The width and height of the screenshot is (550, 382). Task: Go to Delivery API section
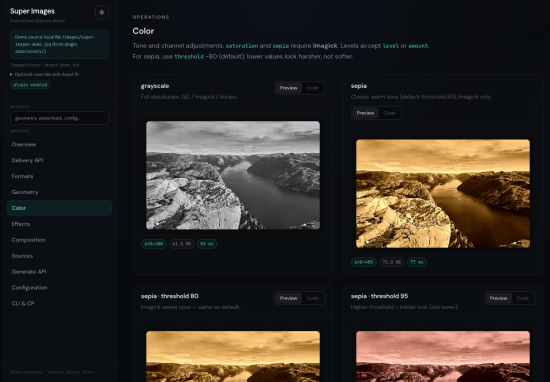[x=59, y=160]
